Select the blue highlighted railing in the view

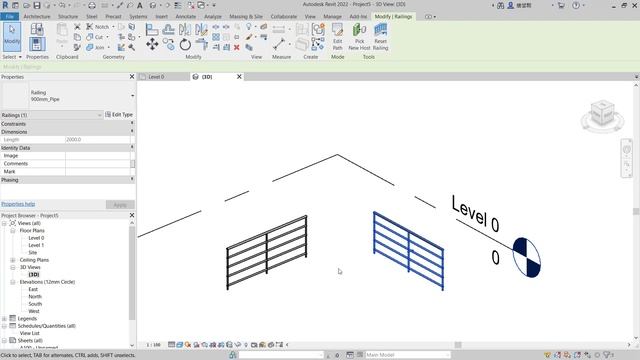click(408, 251)
